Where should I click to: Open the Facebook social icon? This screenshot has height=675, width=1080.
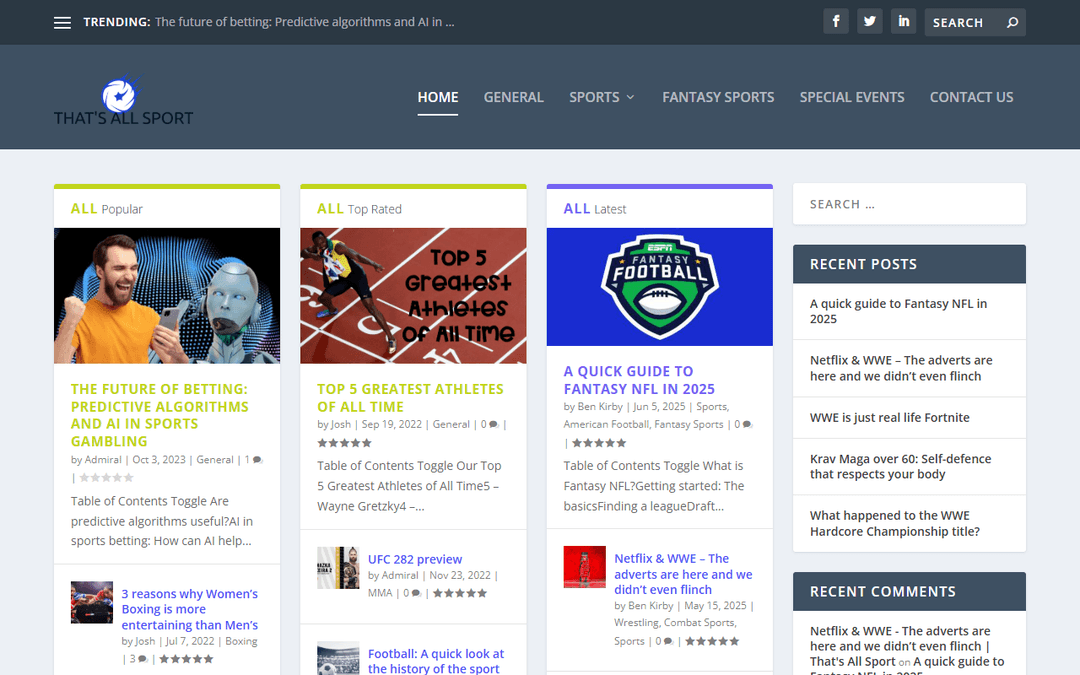[835, 21]
